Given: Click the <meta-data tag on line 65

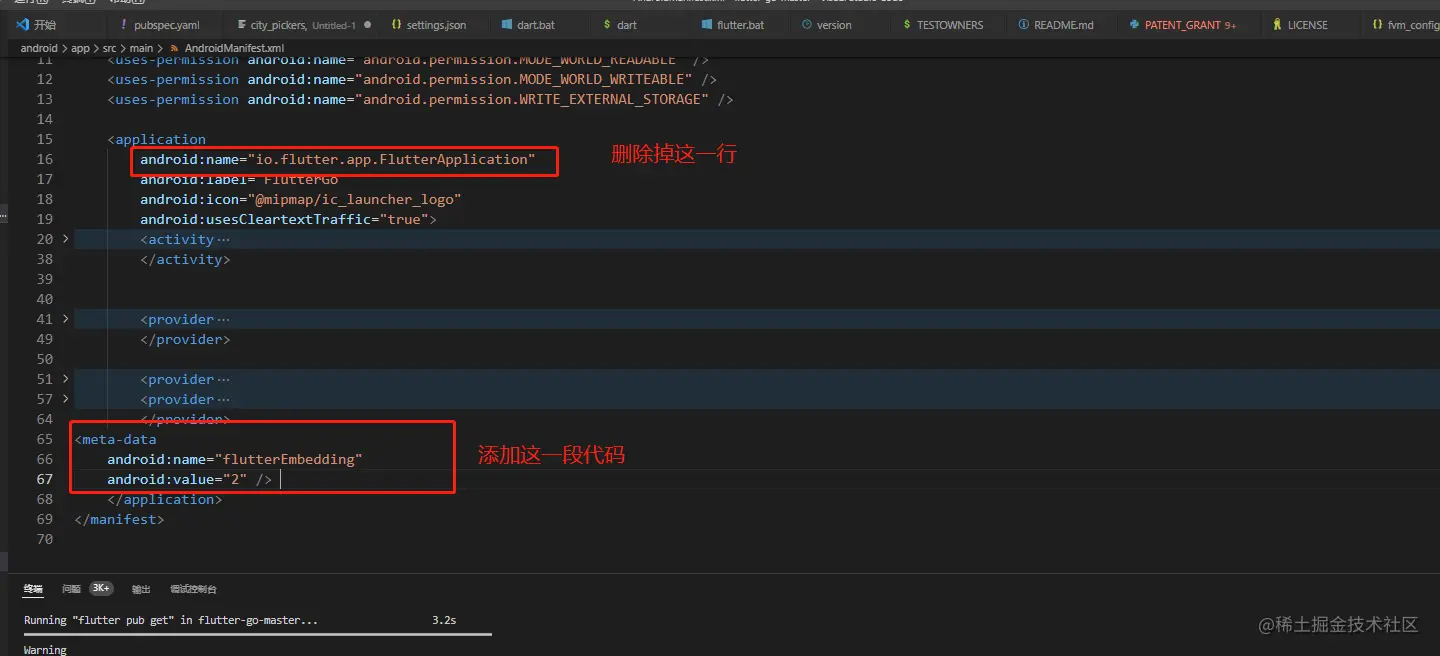Looking at the screenshot, I should (115, 439).
